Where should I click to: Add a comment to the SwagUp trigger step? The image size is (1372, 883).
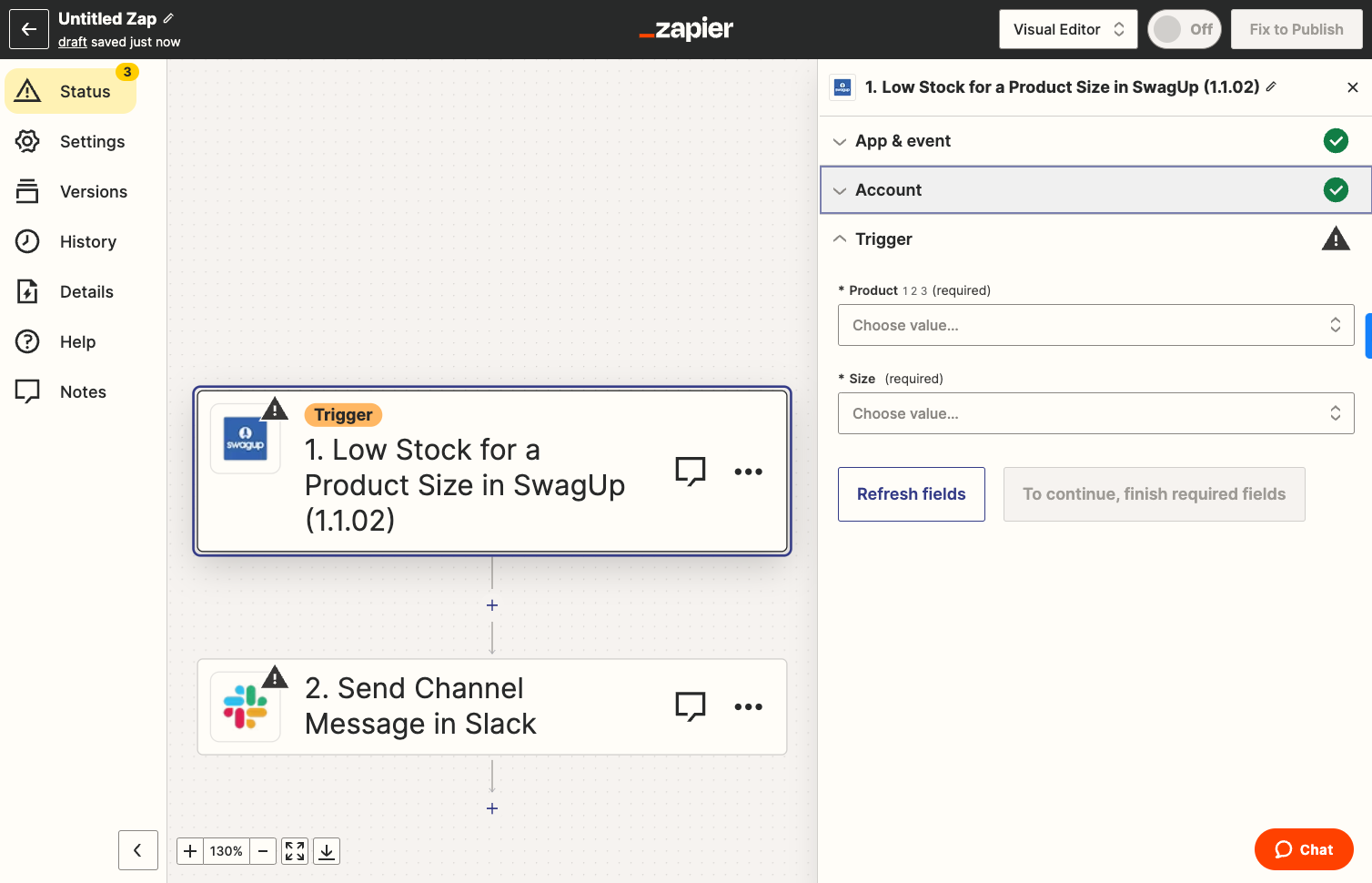point(691,471)
